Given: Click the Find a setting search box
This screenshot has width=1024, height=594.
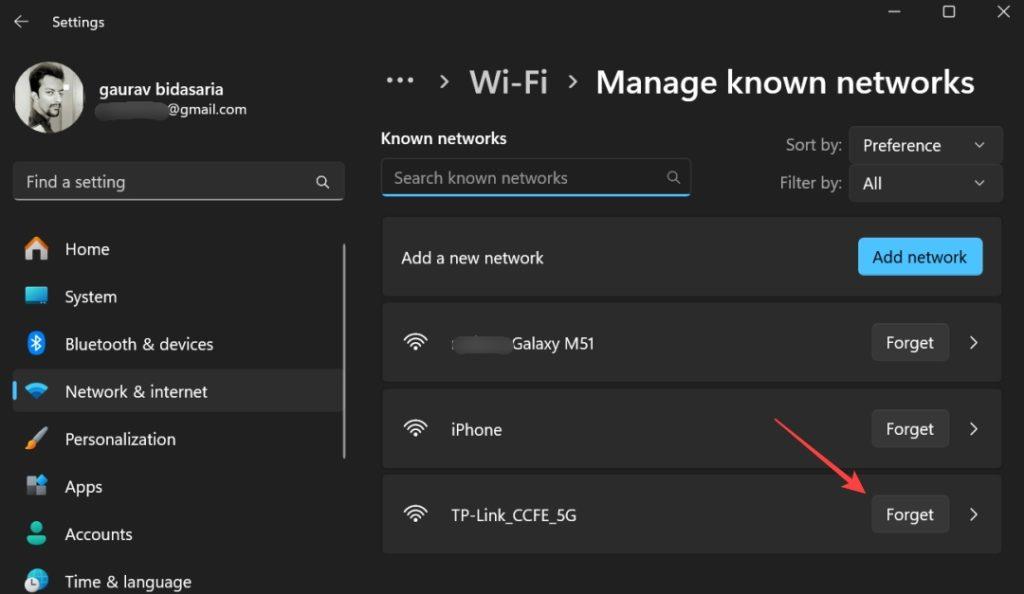Looking at the screenshot, I should point(178,181).
